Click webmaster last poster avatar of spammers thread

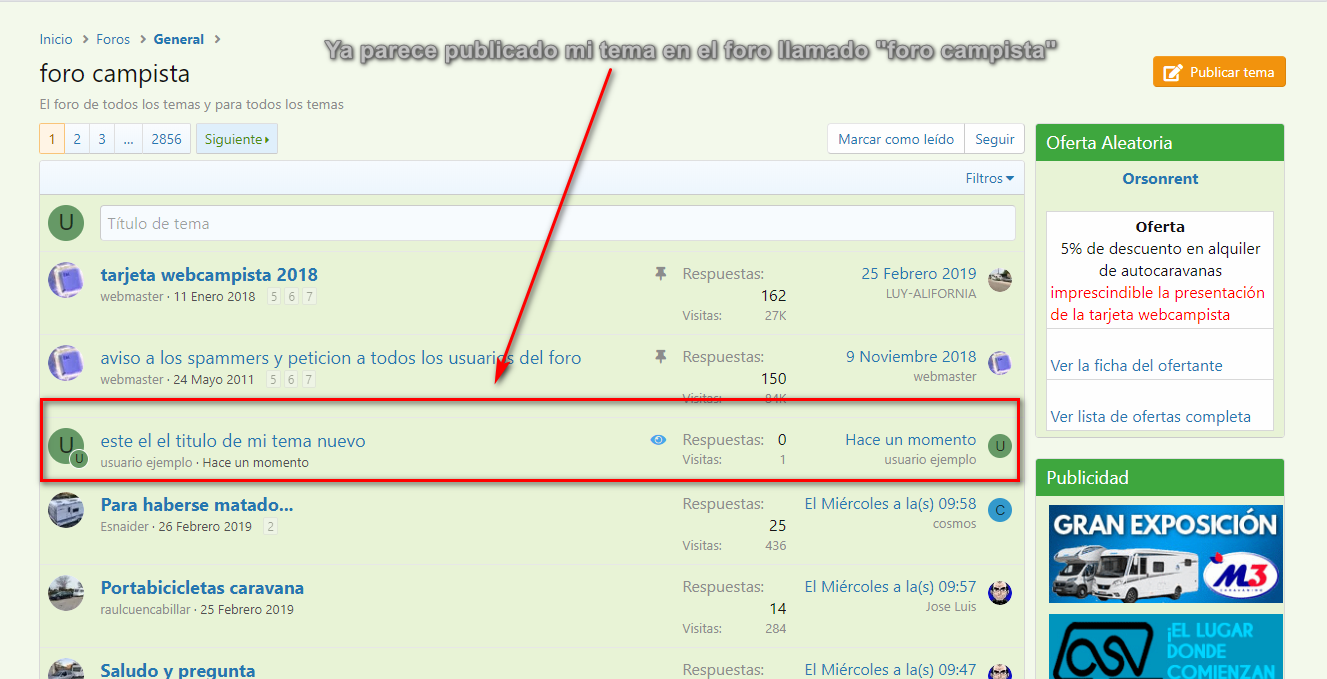pos(1000,363)
